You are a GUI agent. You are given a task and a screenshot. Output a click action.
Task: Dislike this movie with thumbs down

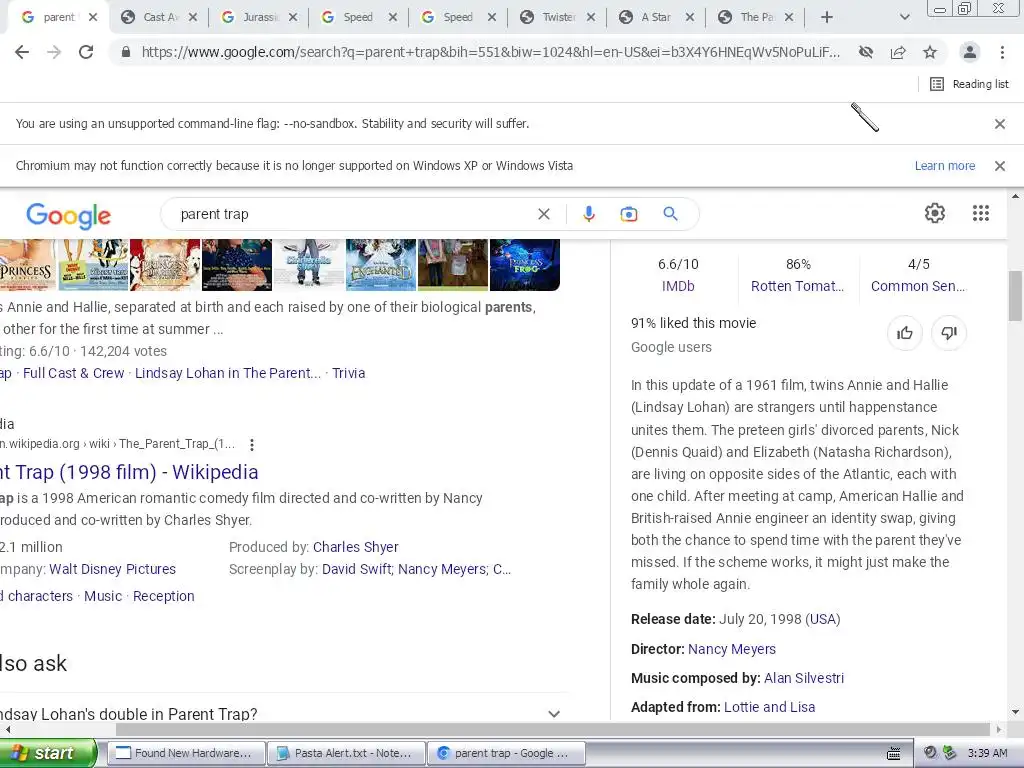(949, 334)
